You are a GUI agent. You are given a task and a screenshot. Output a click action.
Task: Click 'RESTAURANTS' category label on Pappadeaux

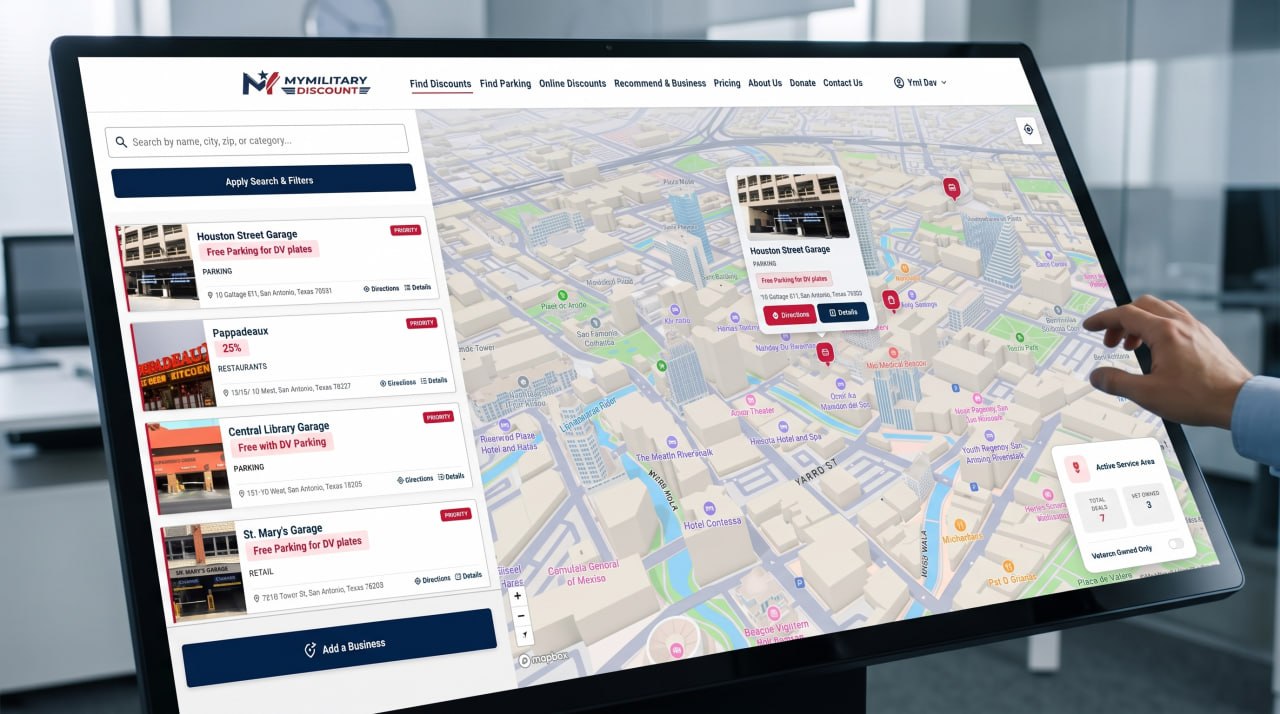point(243,367)
